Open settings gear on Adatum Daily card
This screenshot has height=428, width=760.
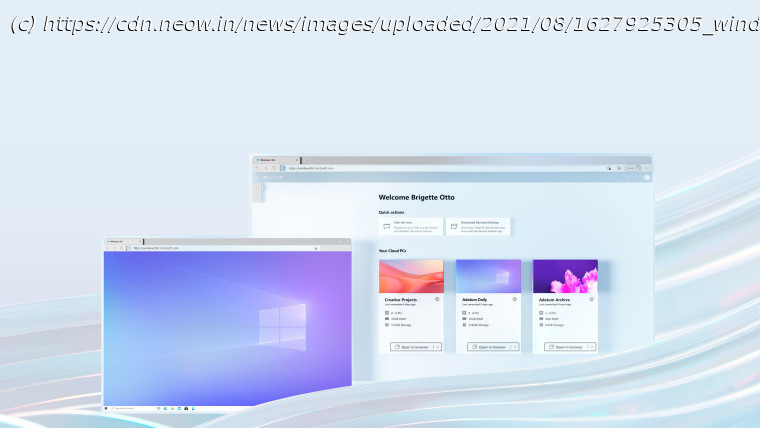coord(514,300)
